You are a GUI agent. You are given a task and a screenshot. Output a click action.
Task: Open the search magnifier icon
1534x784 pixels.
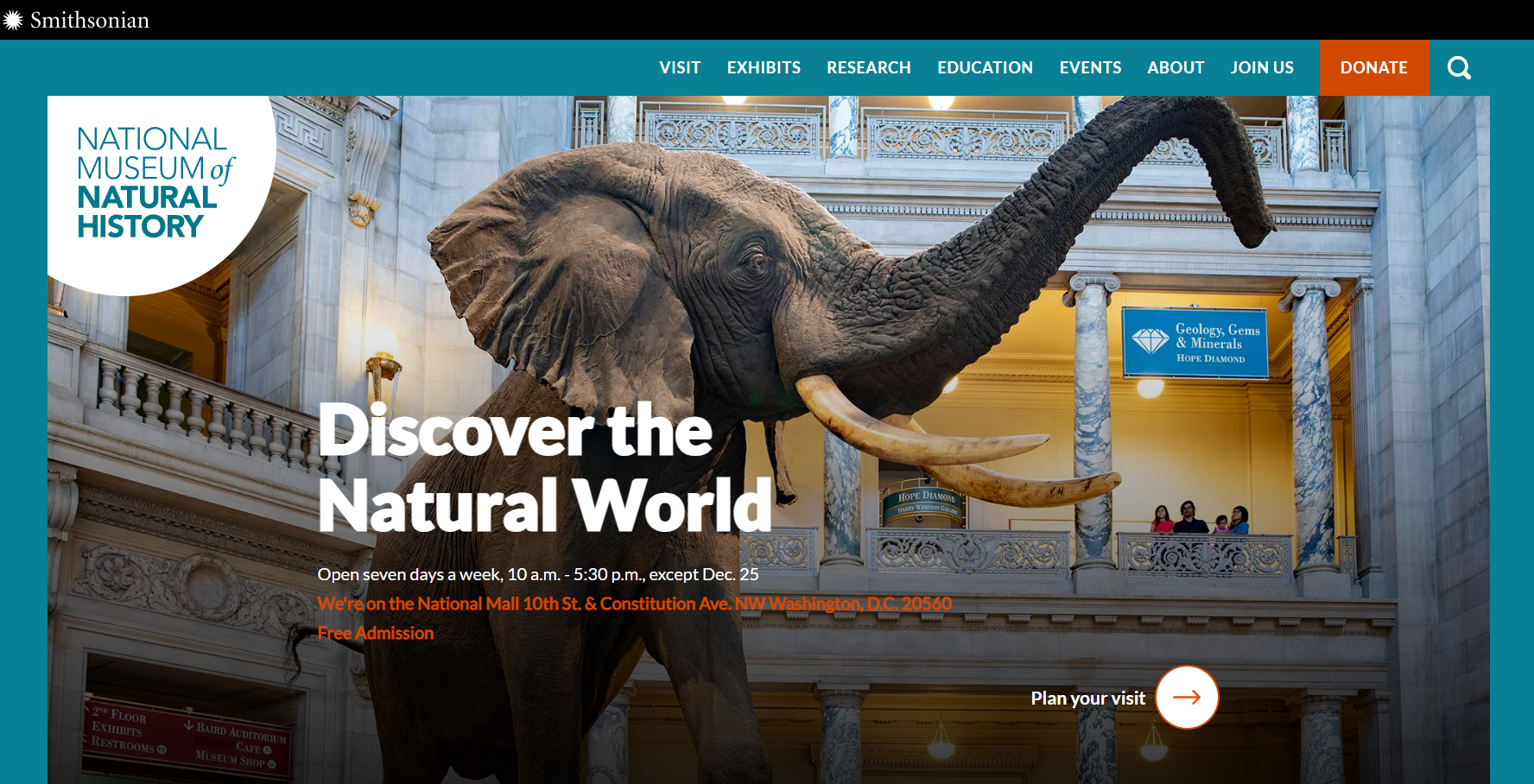point(1459,67)
